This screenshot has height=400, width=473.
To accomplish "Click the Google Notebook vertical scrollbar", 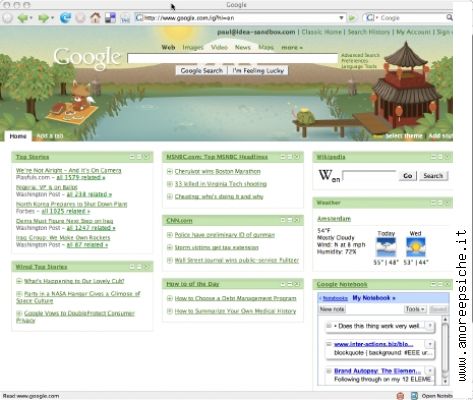I will tap(445, 350).
